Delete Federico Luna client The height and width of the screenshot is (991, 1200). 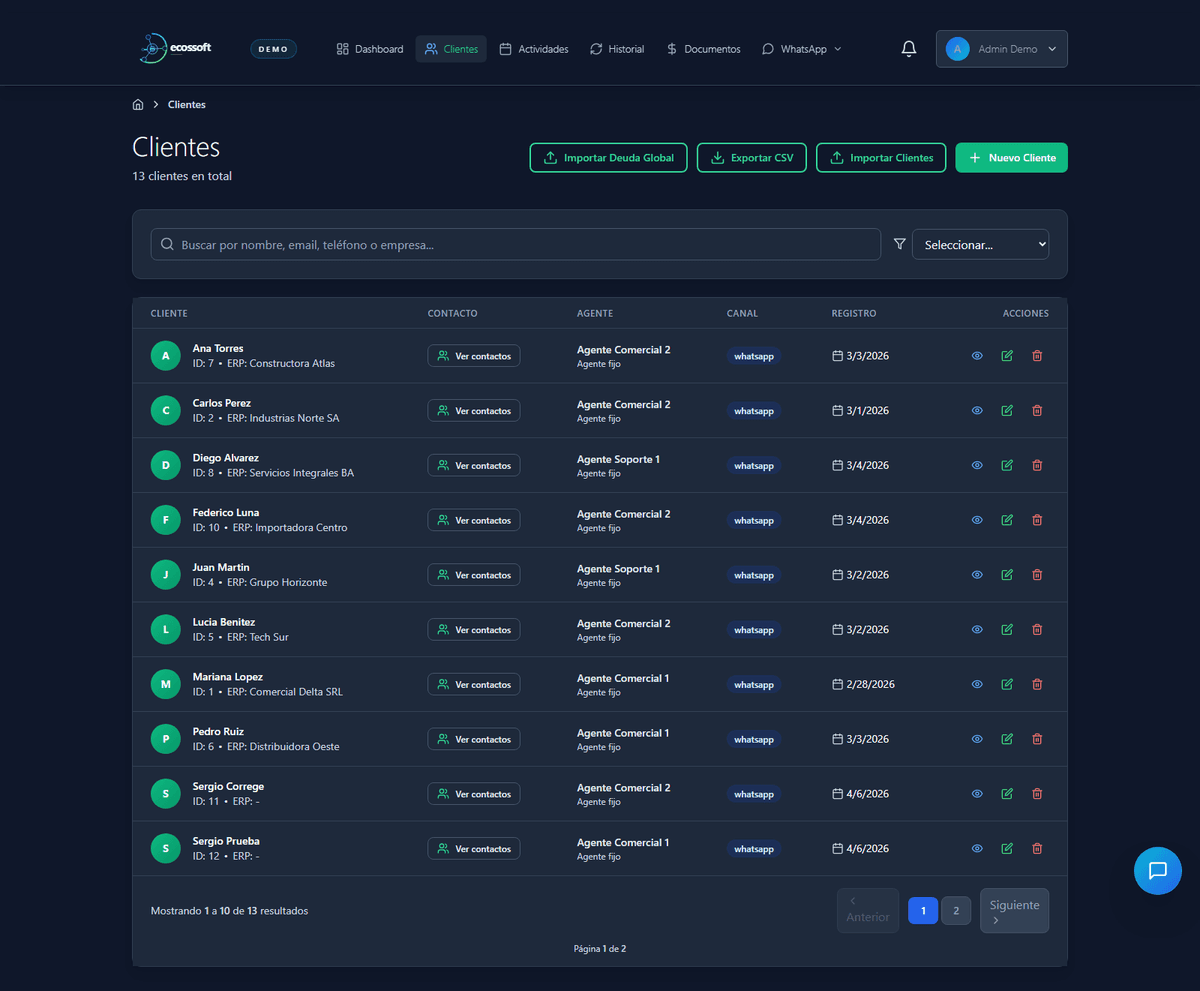[1037, 520]
